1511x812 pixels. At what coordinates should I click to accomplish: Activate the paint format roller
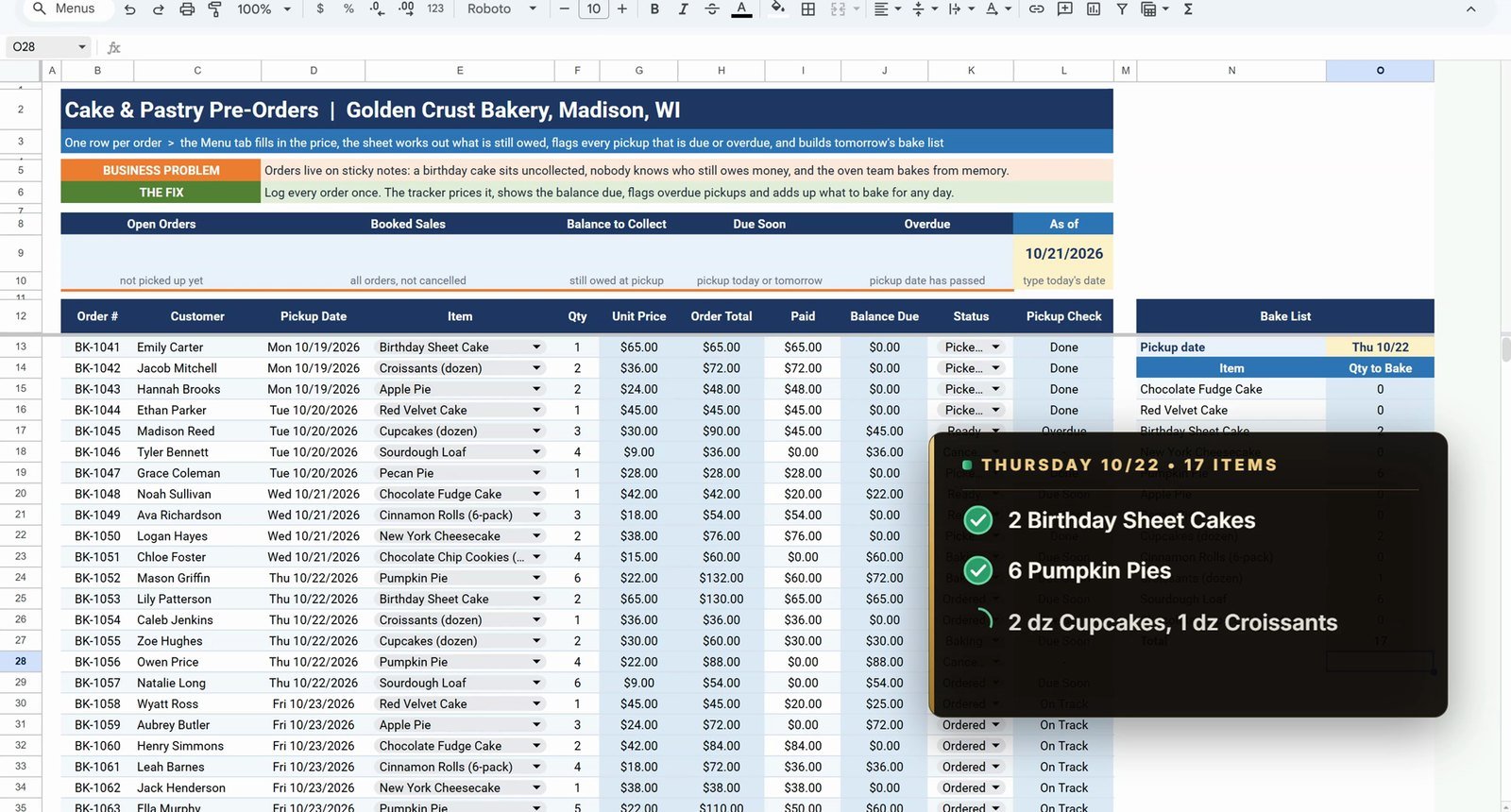215,9
